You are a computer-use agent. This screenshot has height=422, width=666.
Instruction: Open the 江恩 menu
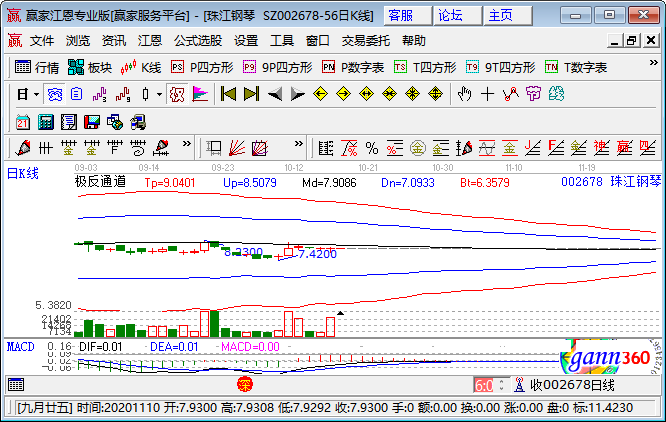click(x=150, y=41)
